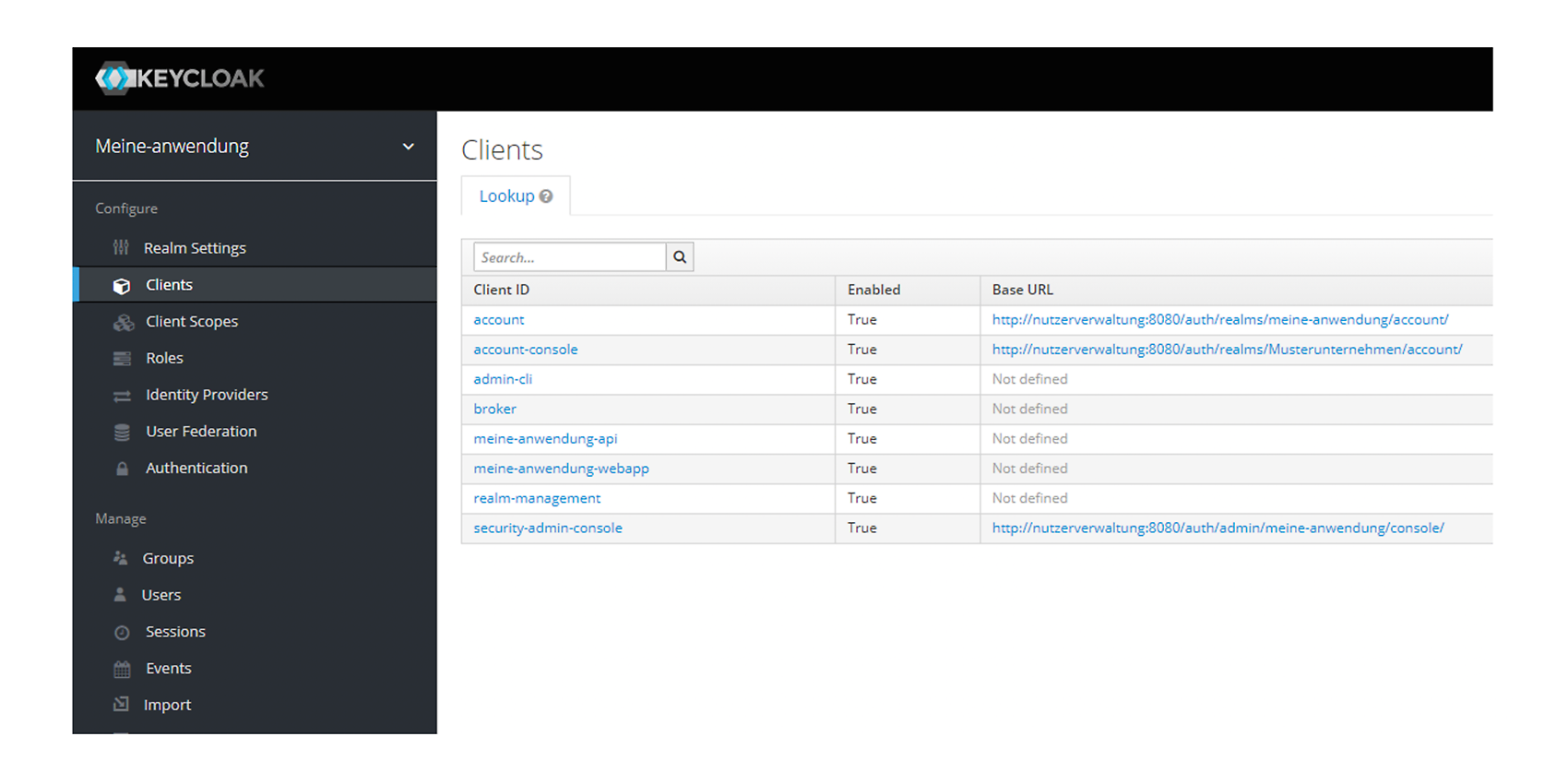1568x784 pixels.
Task: Open the realm-management client link
Action: [x=537, y=498]
